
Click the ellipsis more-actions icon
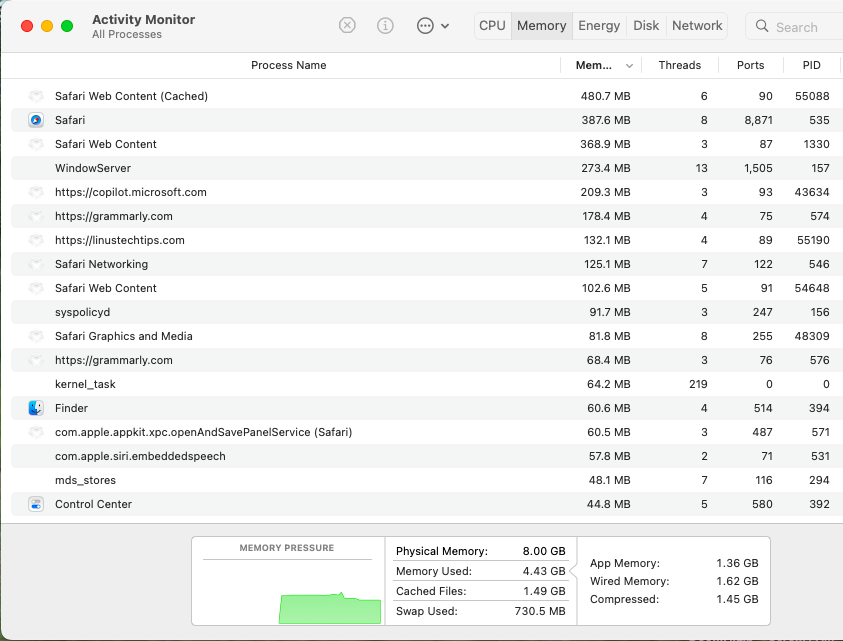[425, 25]
